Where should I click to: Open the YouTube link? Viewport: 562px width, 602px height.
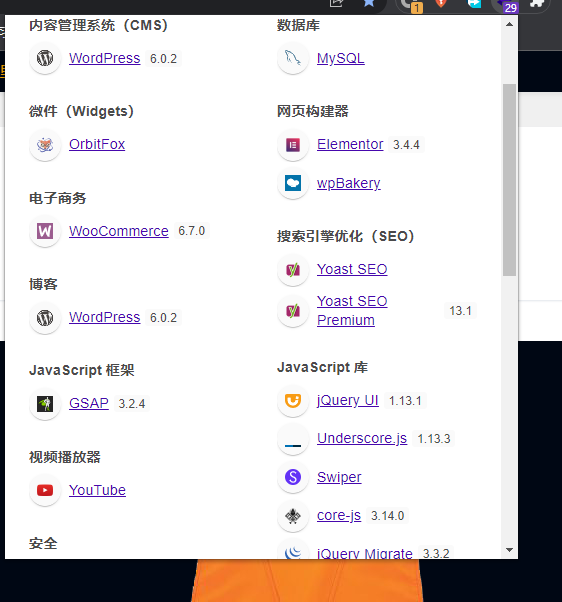[x=97, y=490]
